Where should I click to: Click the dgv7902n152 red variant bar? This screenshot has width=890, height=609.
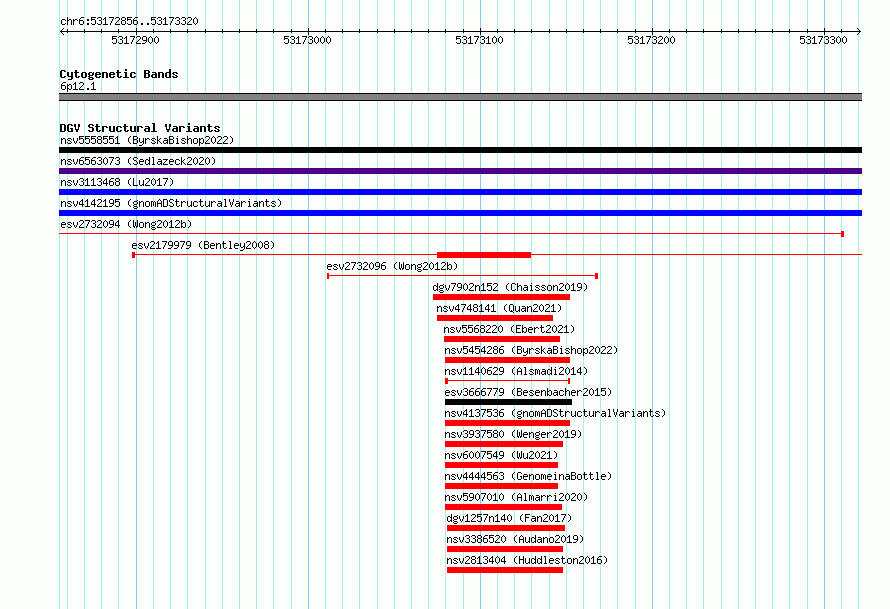click(x=501, y=297)
